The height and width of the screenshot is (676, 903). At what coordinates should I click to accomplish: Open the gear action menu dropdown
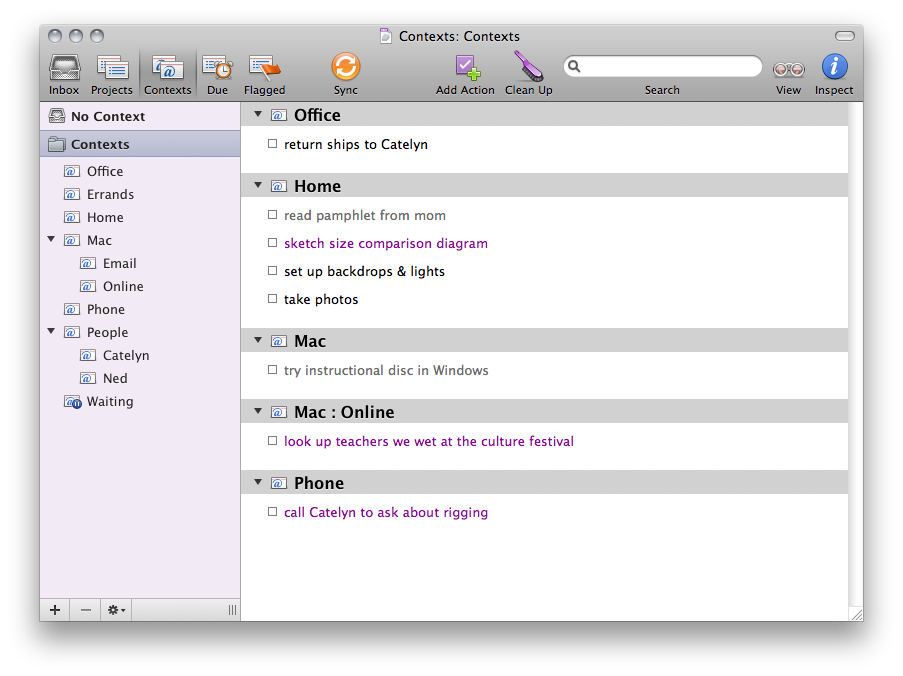coord(116,610)
